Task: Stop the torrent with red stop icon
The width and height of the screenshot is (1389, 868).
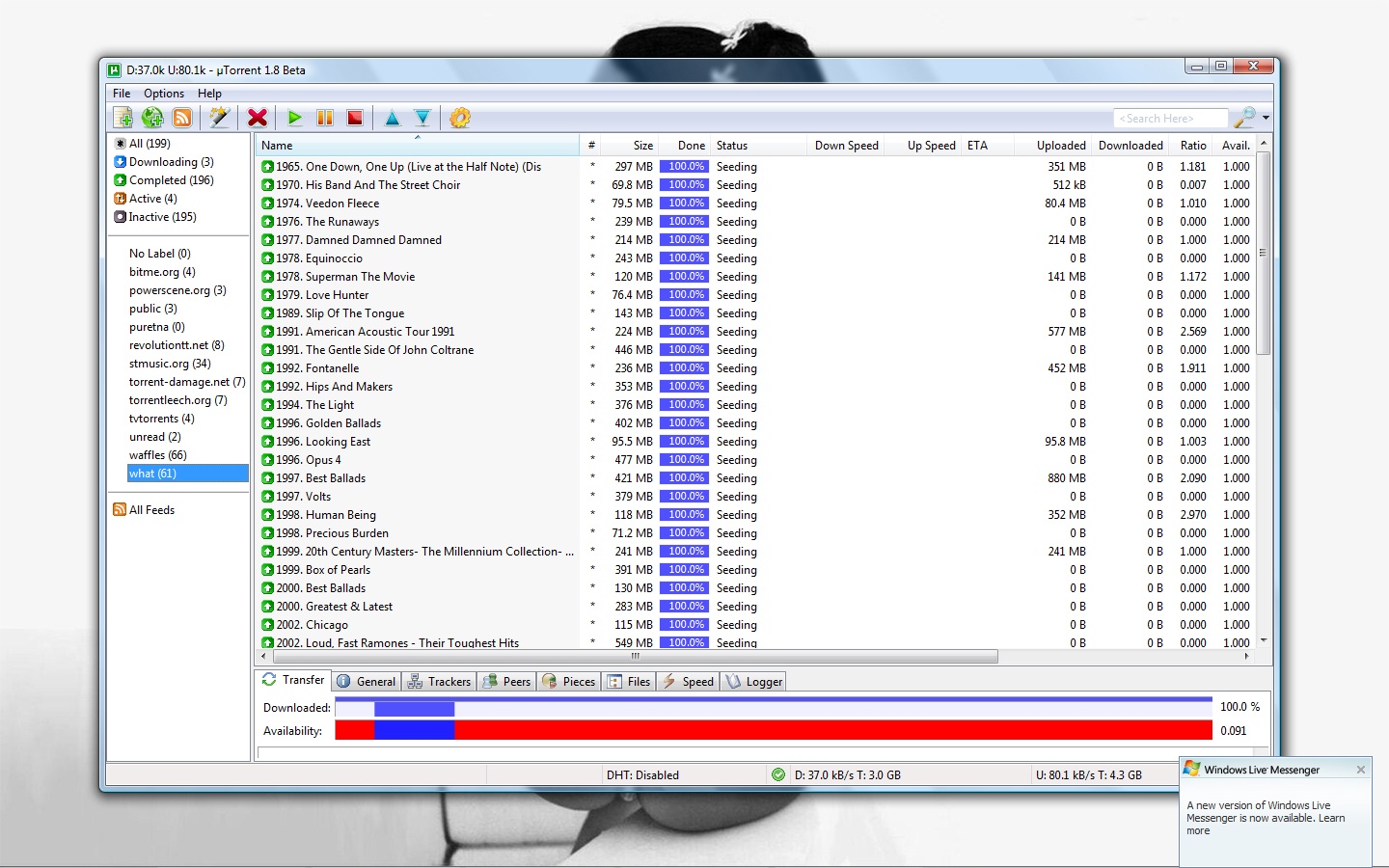Action: click(355, 118)
